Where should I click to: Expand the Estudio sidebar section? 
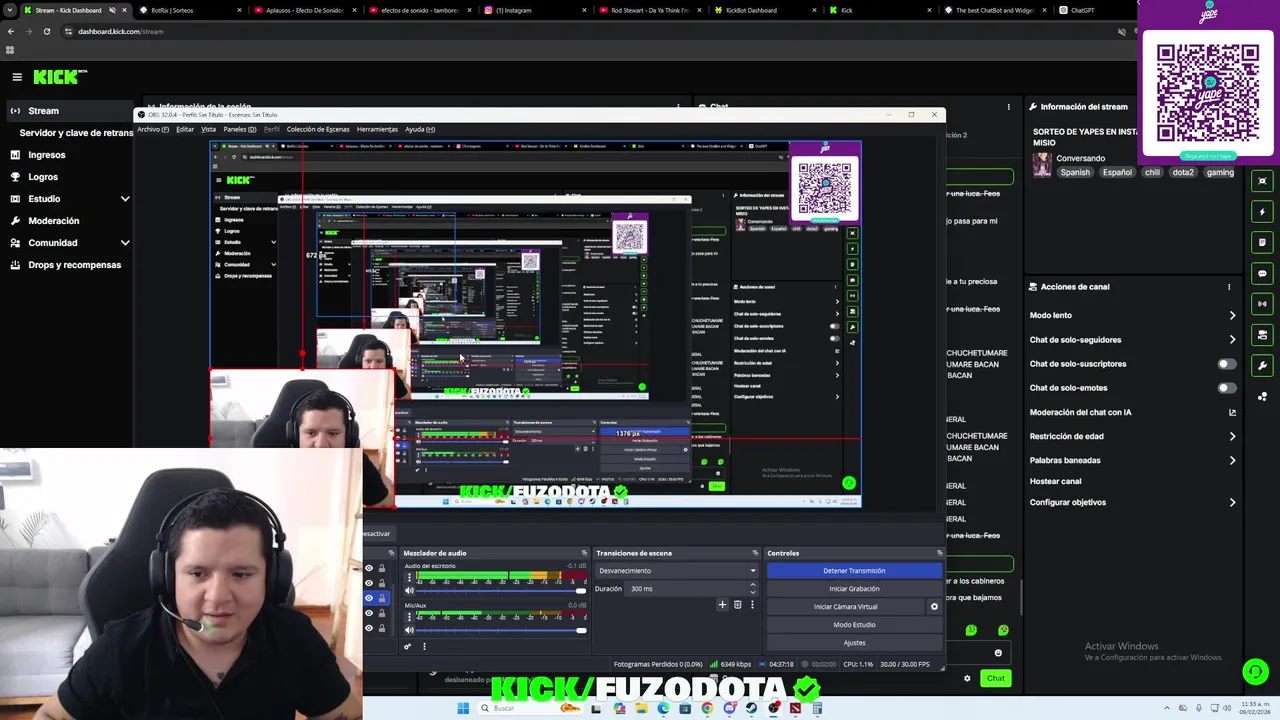(125, 199)
